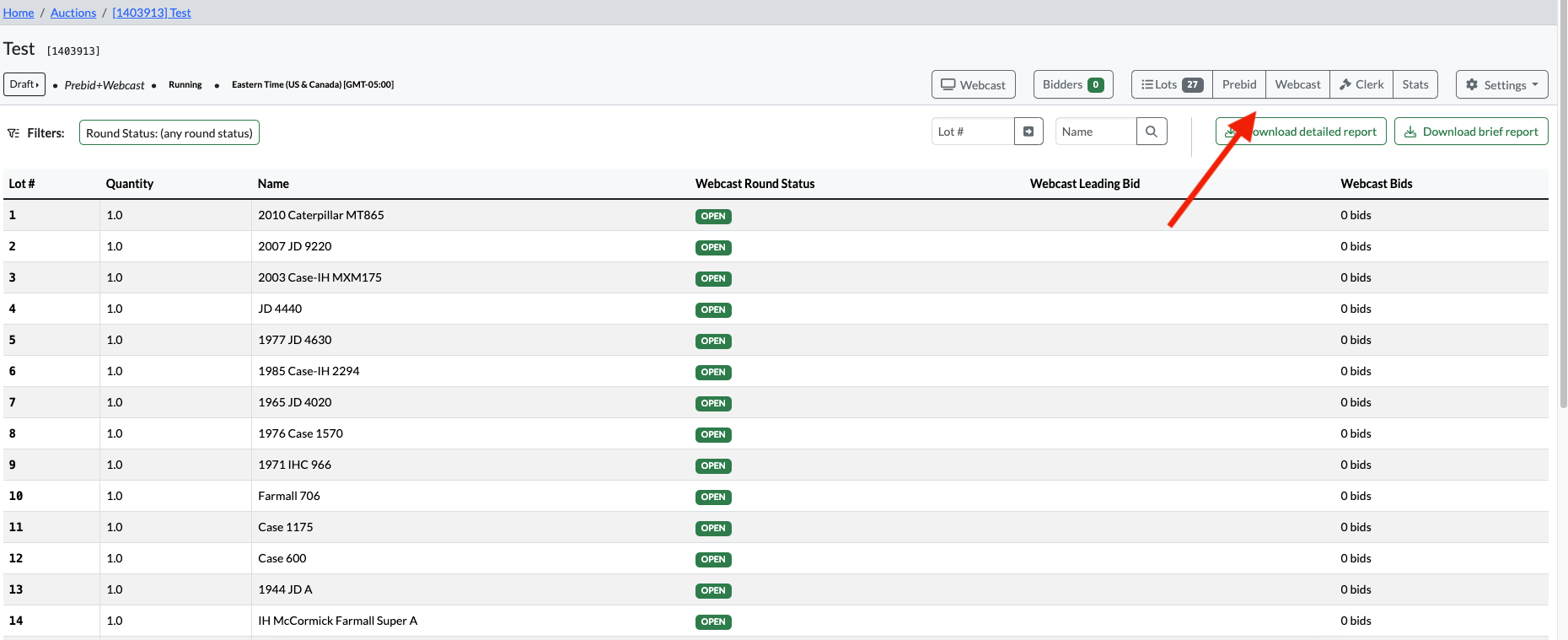
Task: Click the filter icon beside Filters
Action: point(13,133)
